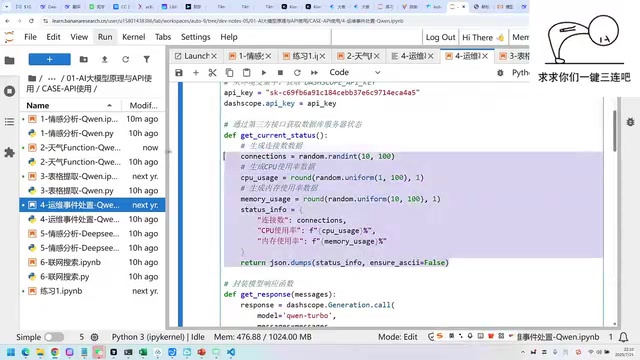Image resolution: width=640 pixels, height=360 pixels.
Task: Insert a cell below with plus icon
Action: pos(196,73)
